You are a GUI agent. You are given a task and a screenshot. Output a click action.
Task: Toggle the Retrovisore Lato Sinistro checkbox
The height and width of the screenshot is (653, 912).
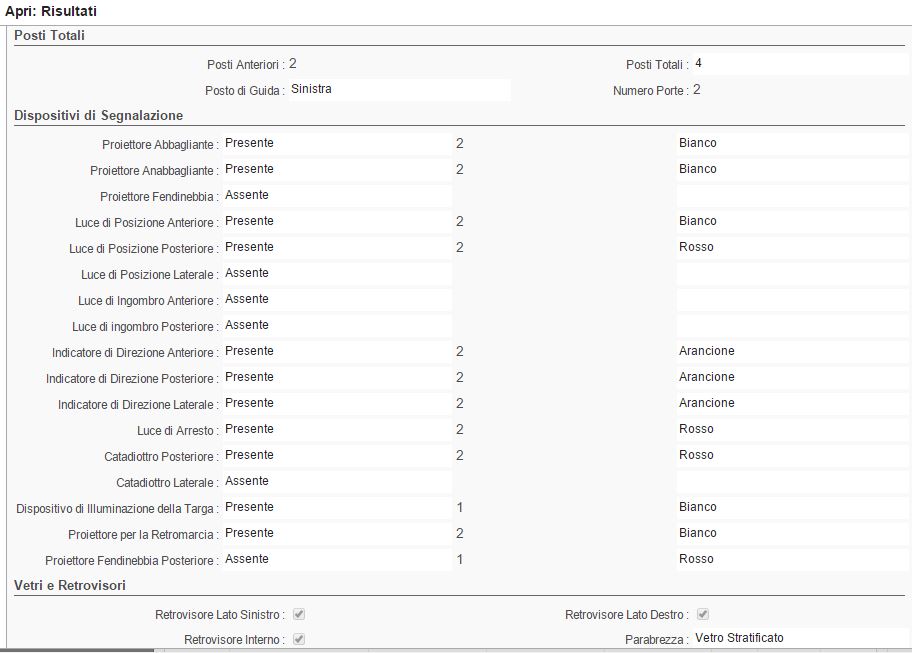(299, 614)
